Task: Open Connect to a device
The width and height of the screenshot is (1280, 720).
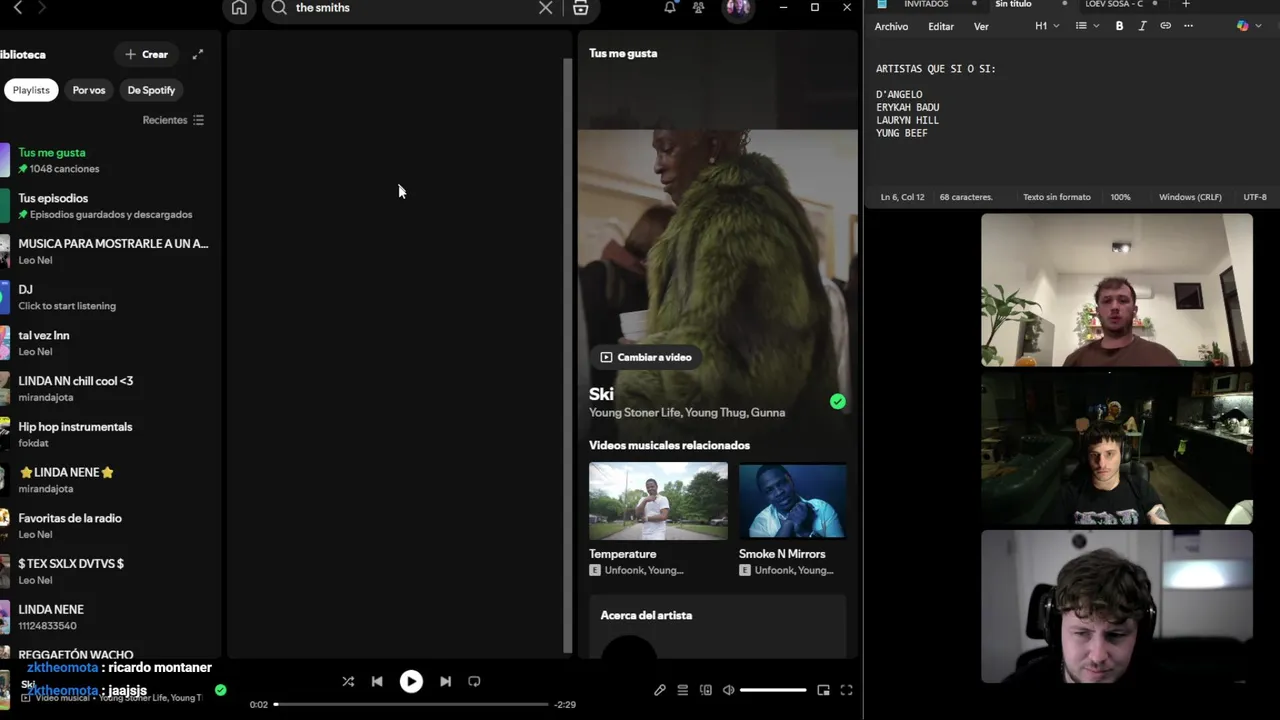Action: pyautogui.click(x=706, y=690)
